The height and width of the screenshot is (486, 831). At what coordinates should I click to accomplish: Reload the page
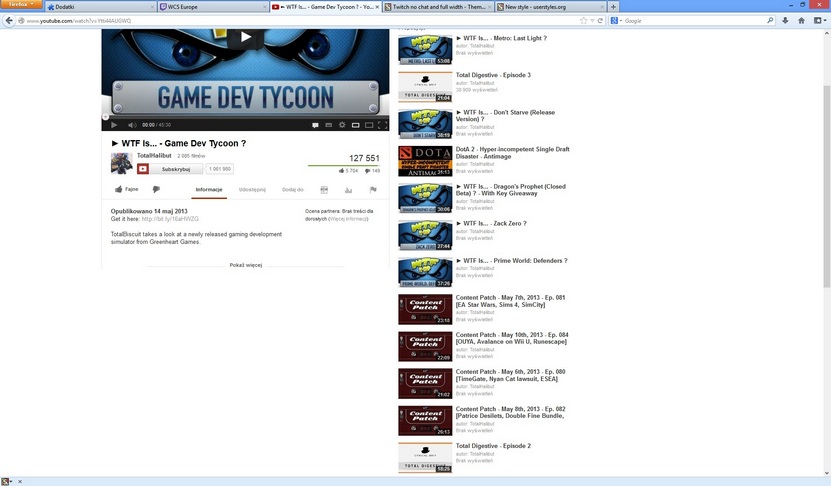[600, 21]
